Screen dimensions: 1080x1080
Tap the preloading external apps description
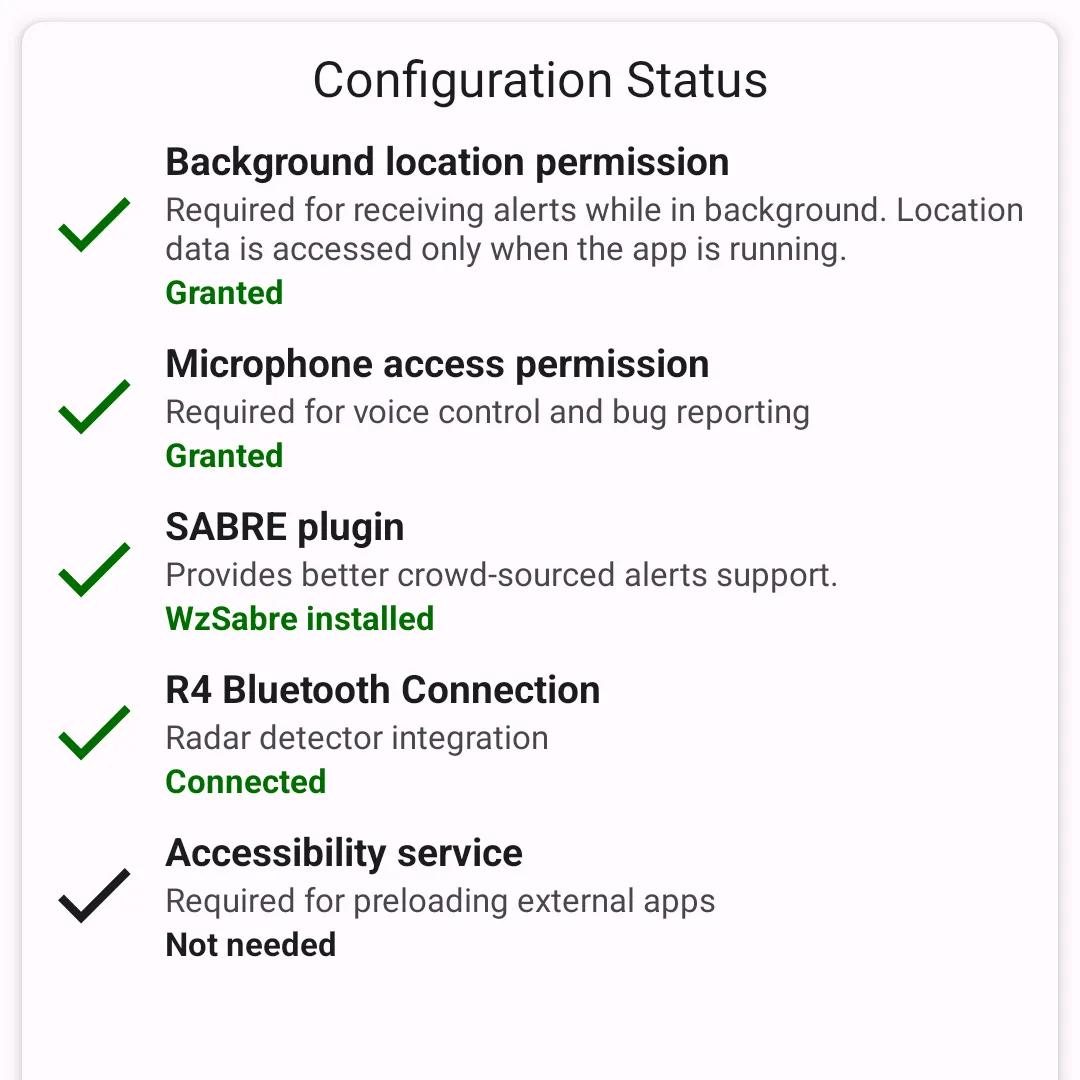pyautogui.click(x=440, y=901)
